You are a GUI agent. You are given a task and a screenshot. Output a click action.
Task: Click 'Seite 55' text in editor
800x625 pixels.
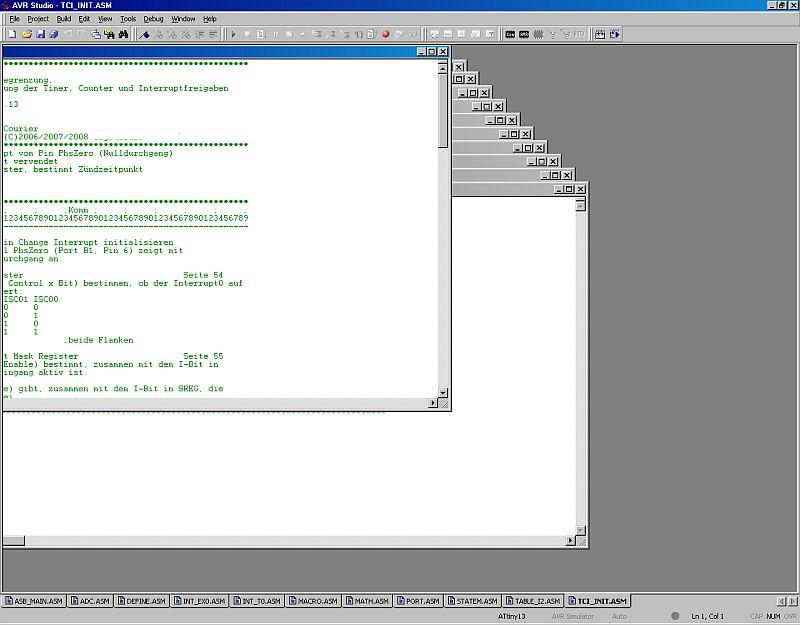tap(203, 356)
